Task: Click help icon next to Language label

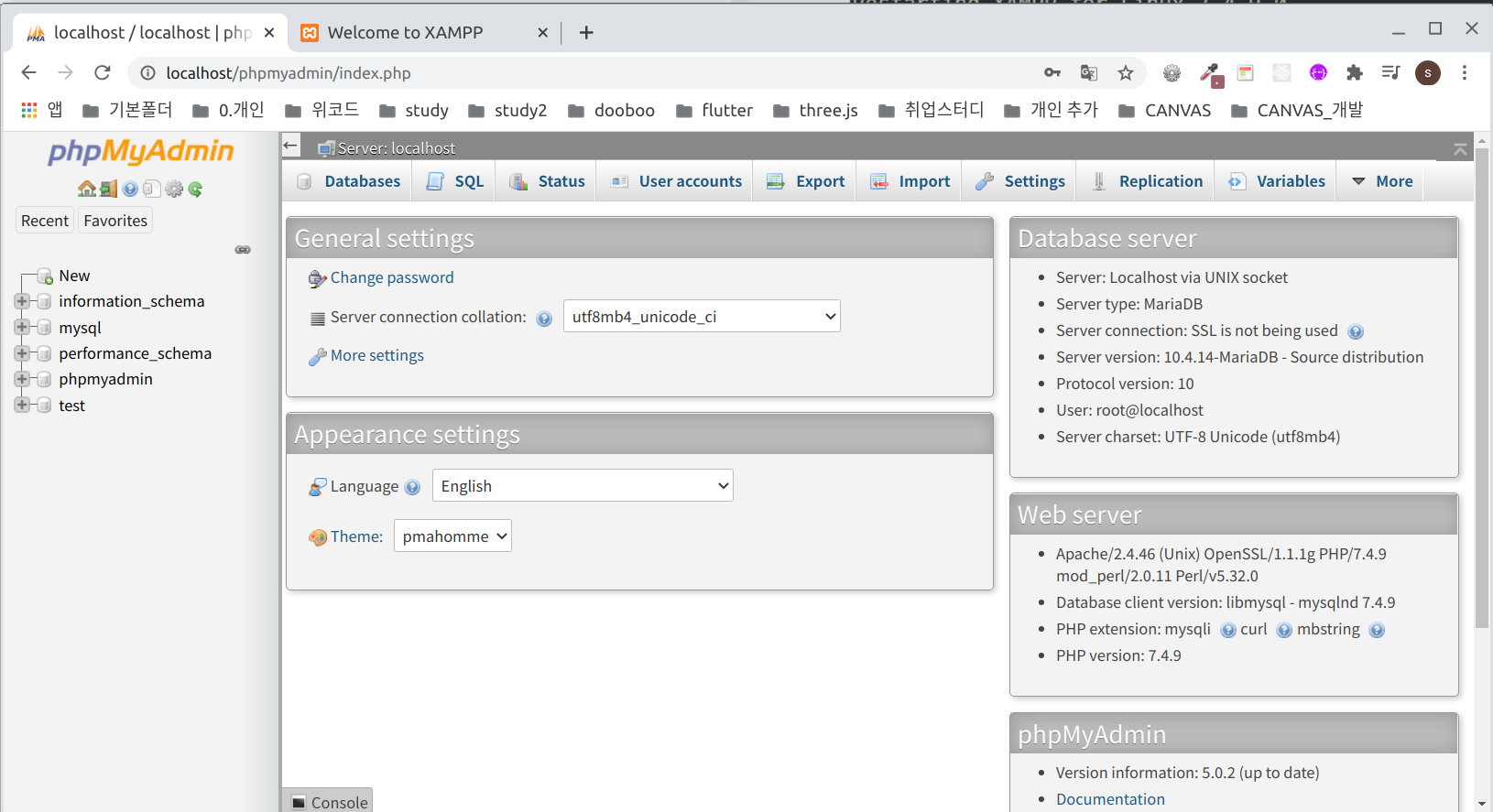Action: (x=412, y=487)
